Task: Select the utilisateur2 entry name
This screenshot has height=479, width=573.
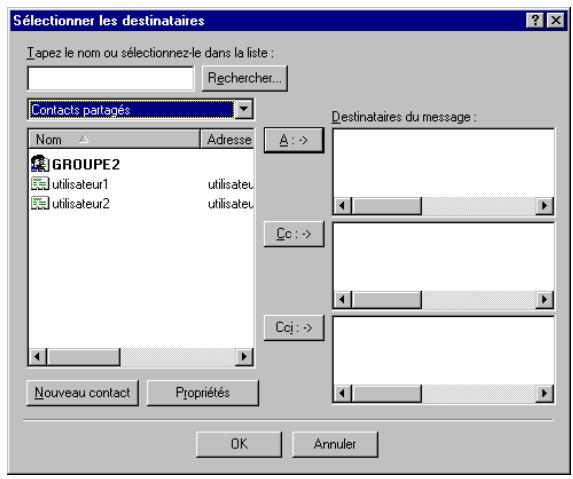Action: [x=80, y=204]
